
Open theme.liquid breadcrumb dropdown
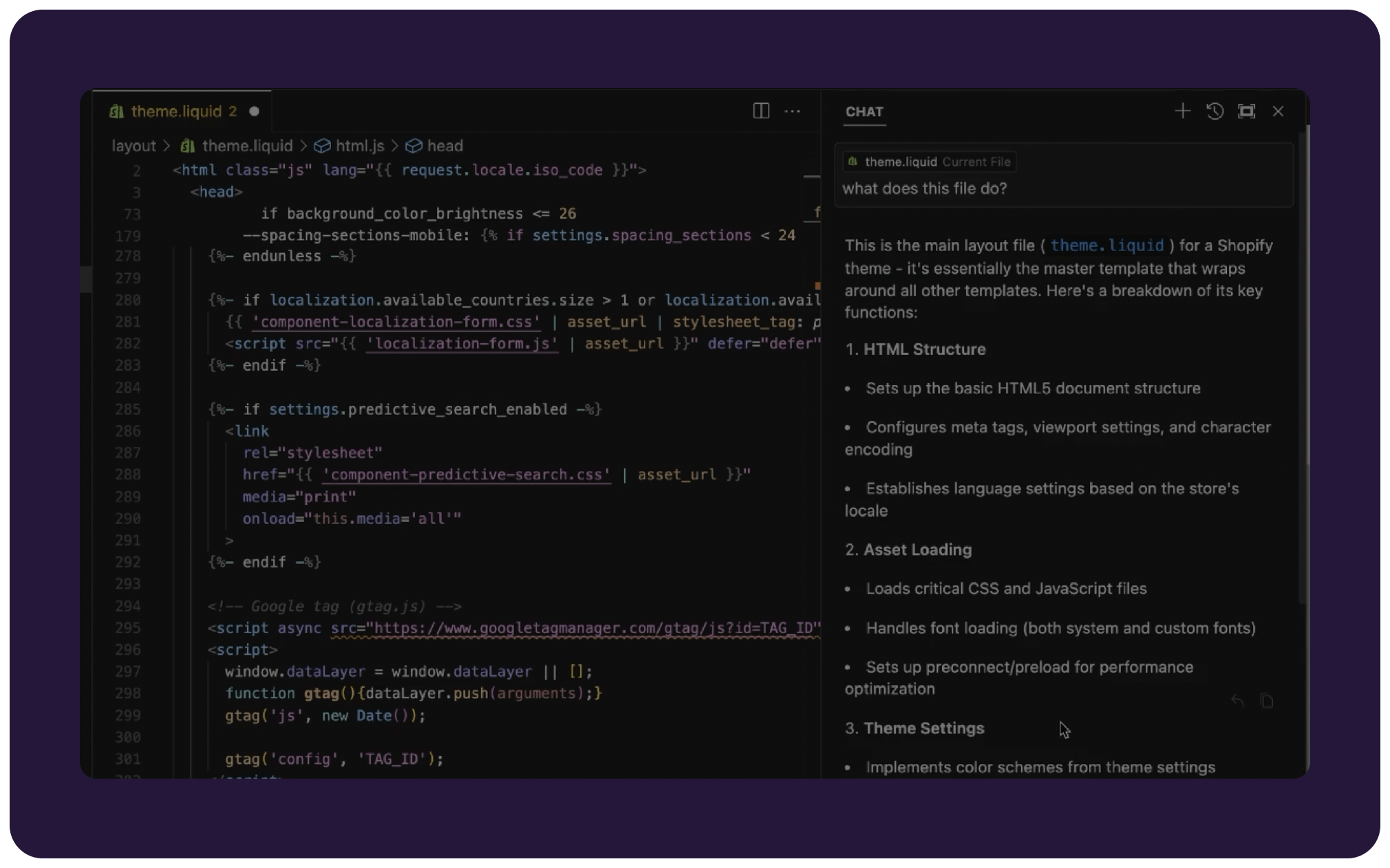[x=246, y=146]
